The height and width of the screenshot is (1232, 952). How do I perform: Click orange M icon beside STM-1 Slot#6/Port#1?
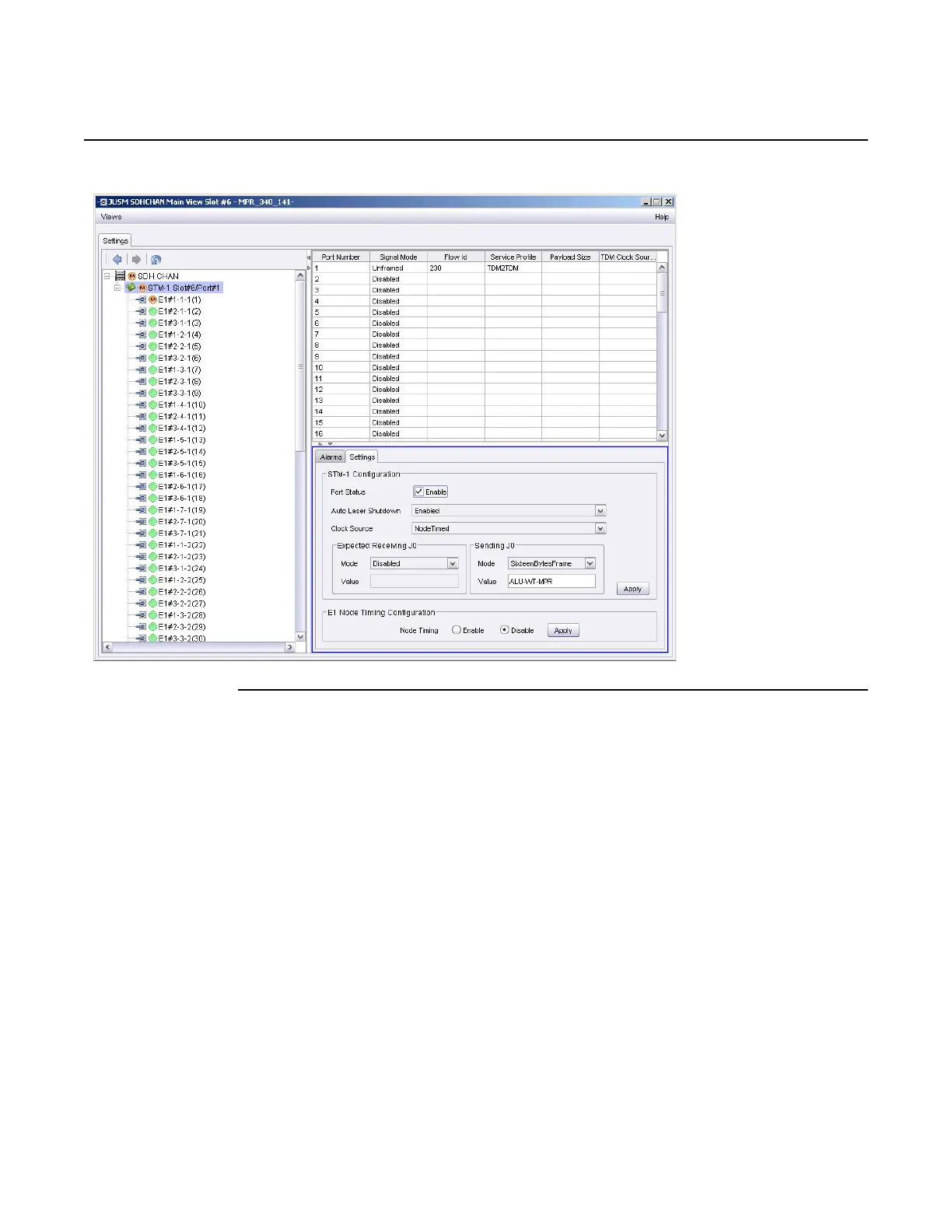pyautogui.click(x=142, y=288)
